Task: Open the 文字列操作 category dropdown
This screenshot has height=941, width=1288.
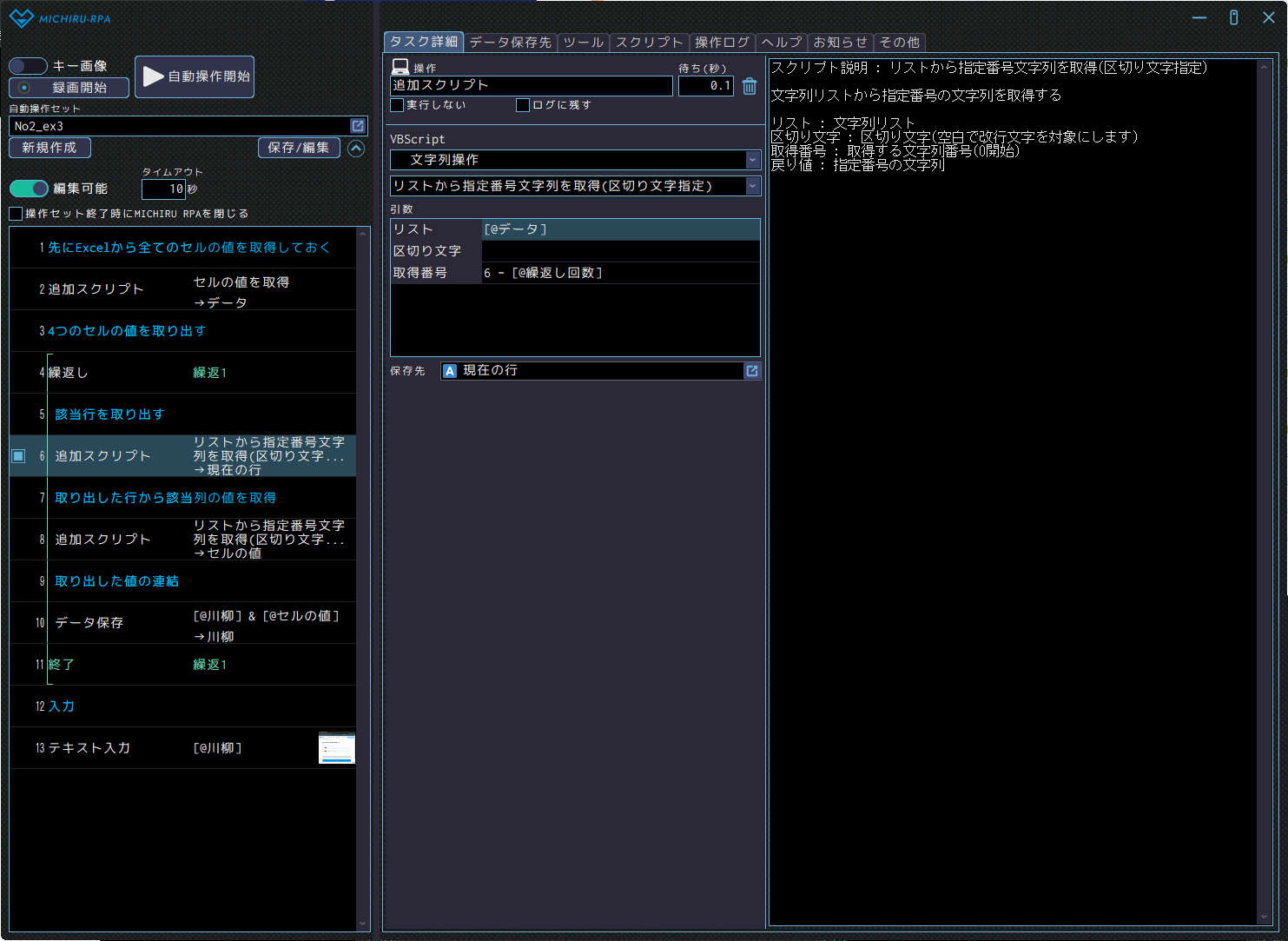Action: 752,160
